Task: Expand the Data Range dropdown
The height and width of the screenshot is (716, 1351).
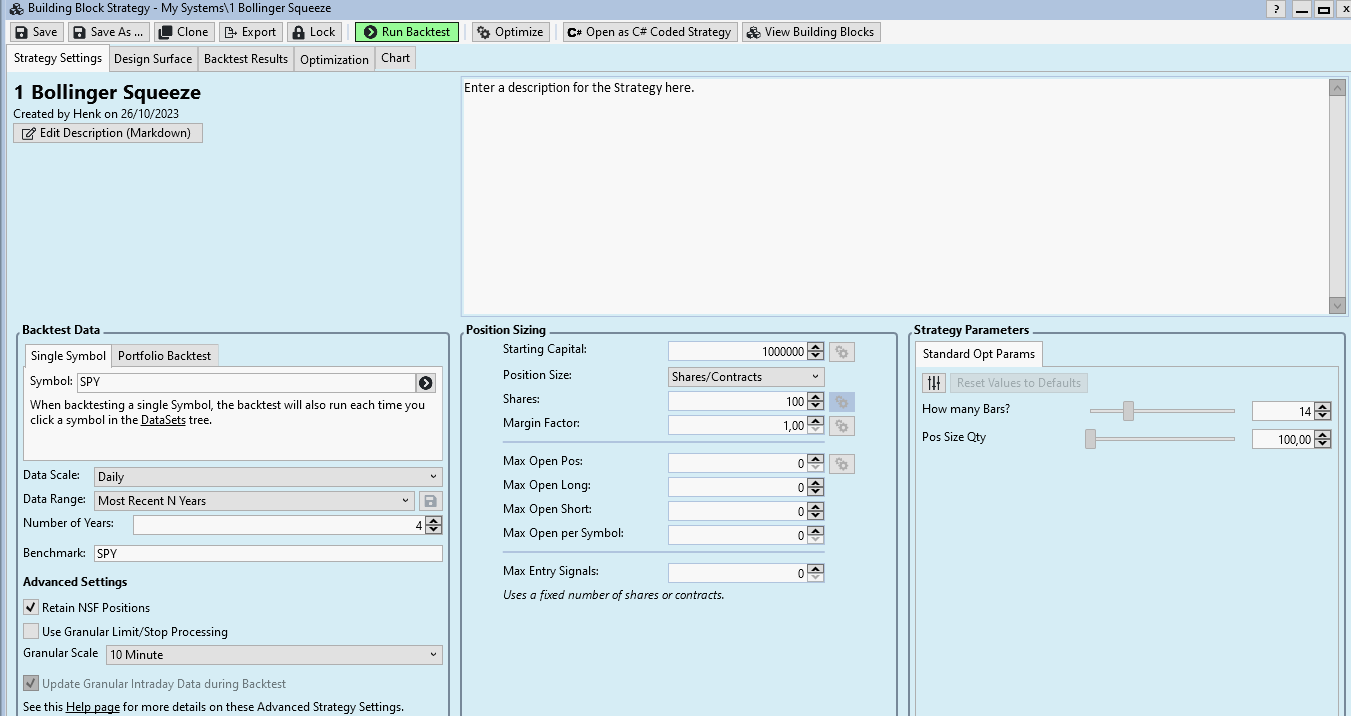Action: click(x=254, y=501)
